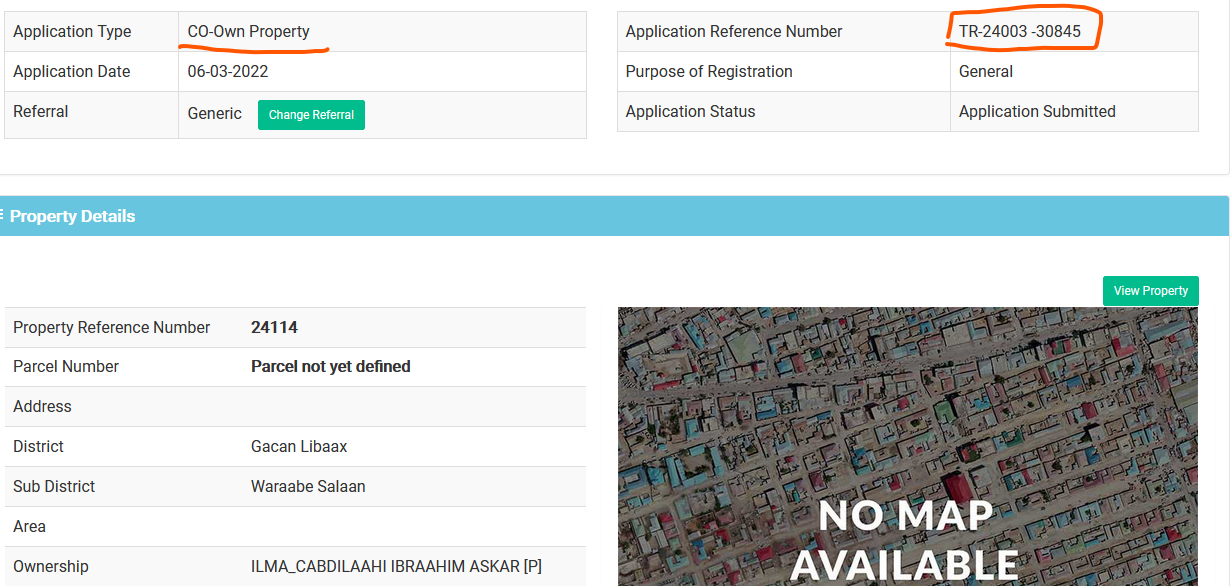Image resolution: width=1230 pixels, height=586 pixels.
Task: Select the 'CO-Own Property' application type value
Action: (x=249, y=32)
